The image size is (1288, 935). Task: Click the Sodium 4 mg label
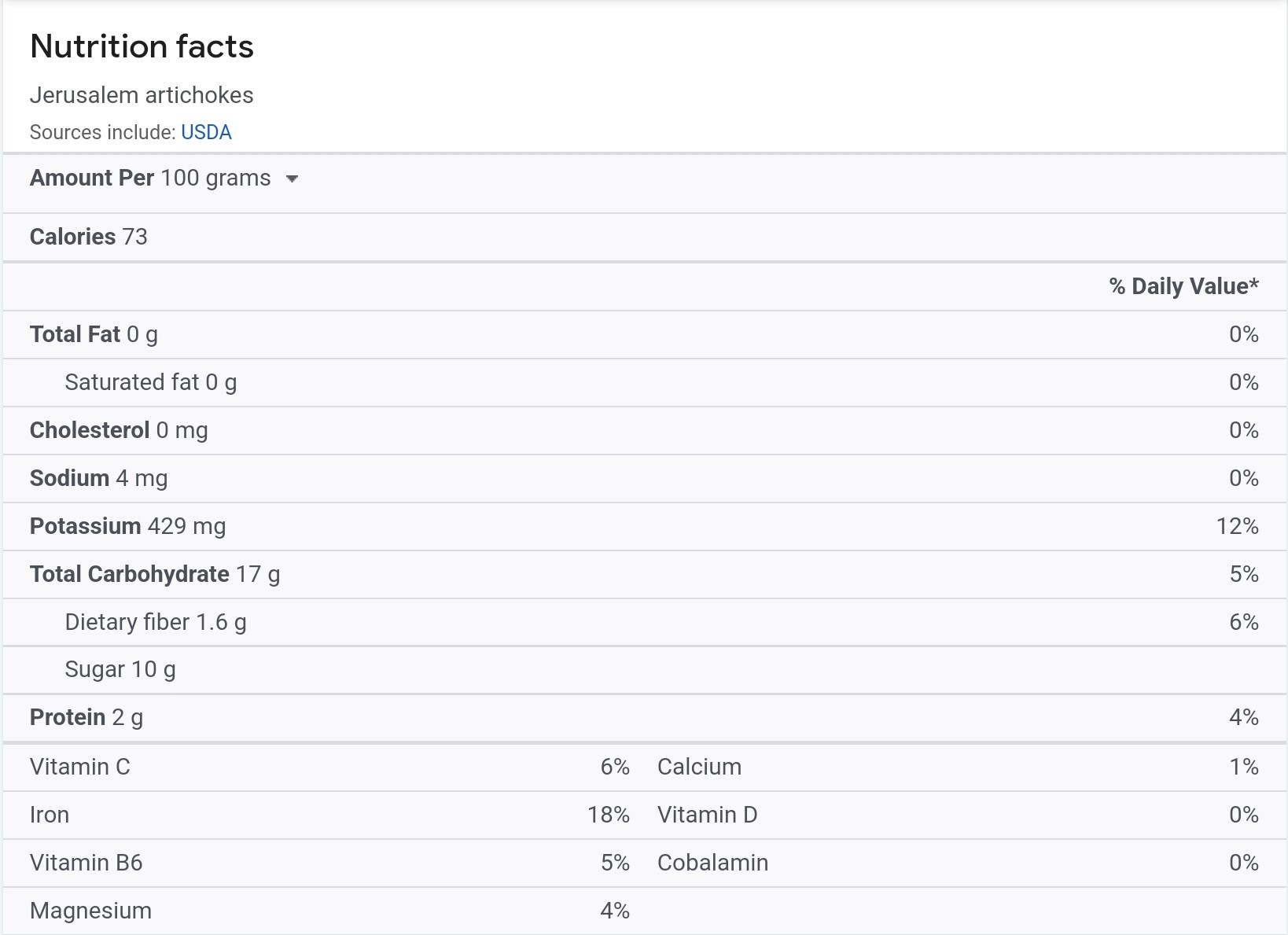coord(99,478)
